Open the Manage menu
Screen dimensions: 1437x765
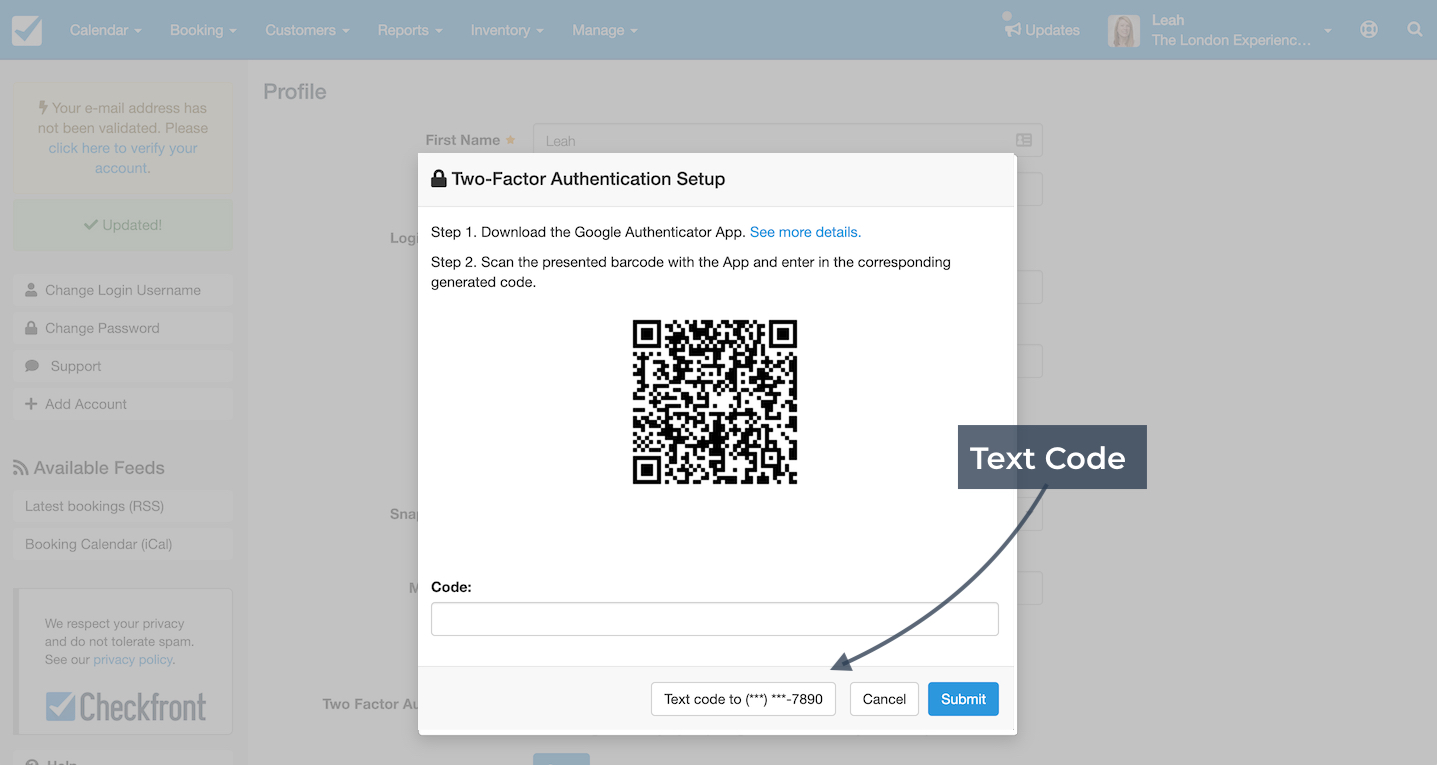point(605,30)
